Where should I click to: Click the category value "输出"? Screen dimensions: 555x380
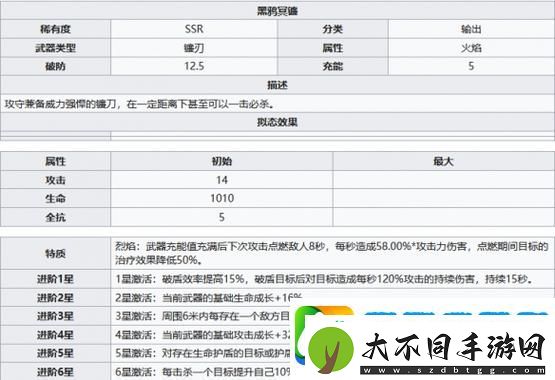click(x=471, y=29)
